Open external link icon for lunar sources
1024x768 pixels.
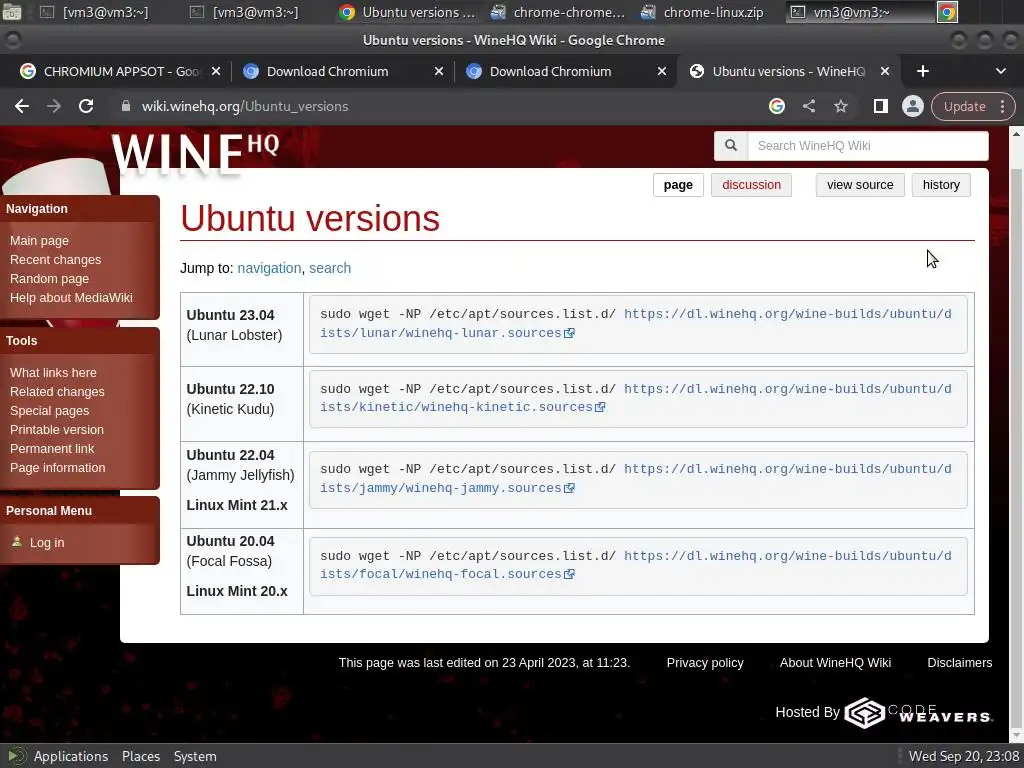pyautogui.click(x=569, y=333)
